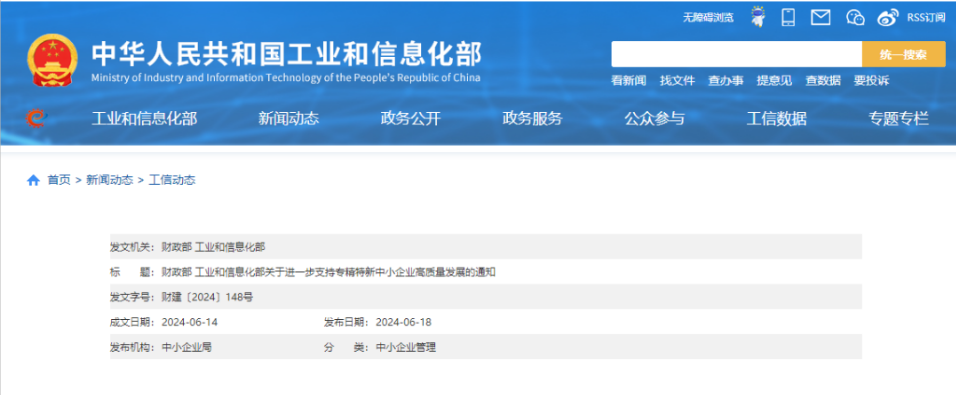Open RSS订阅 subscription link
This screenshot has width=956, height=395.
(x=926, y=18)
